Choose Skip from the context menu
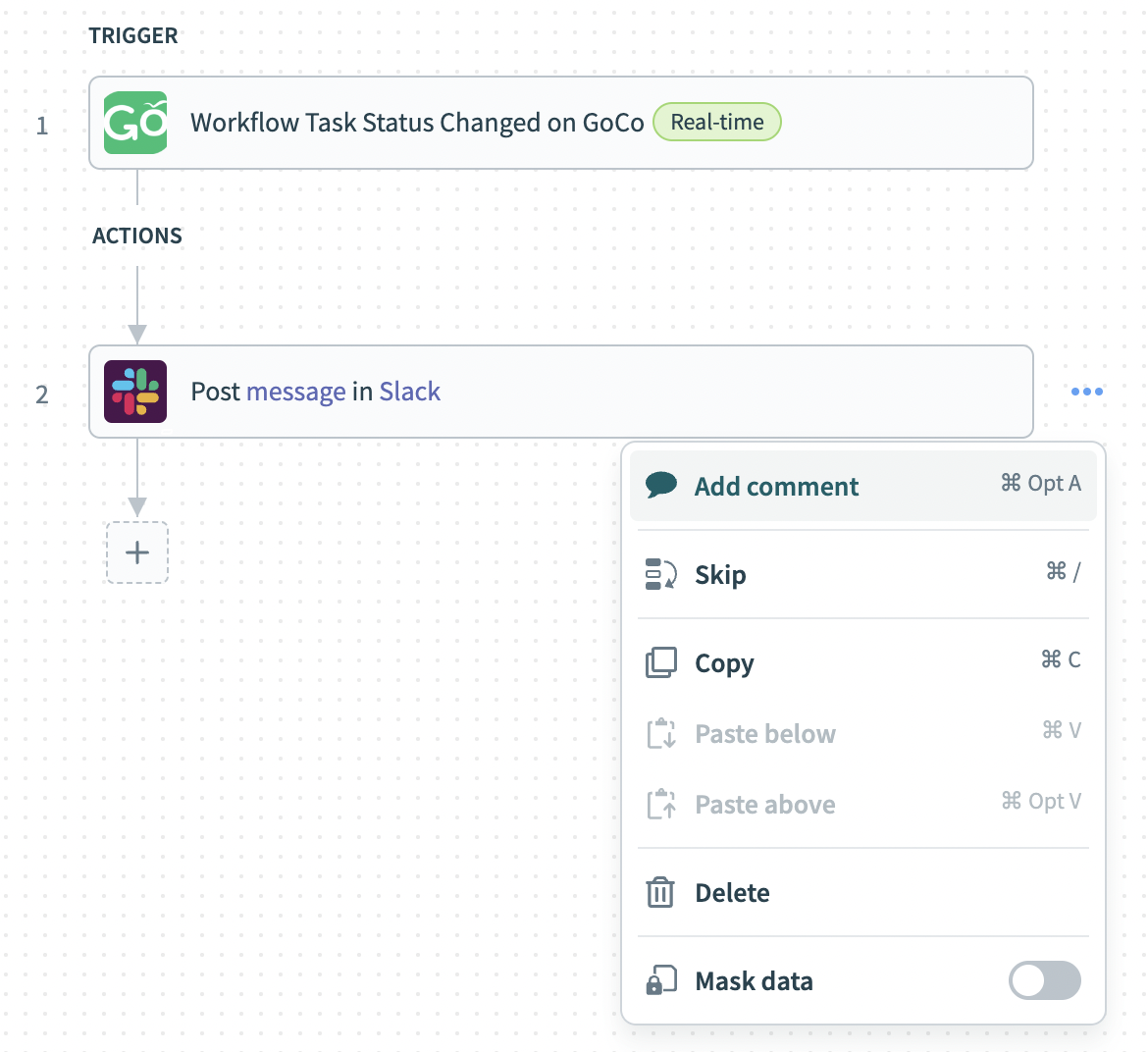1148x1052 pixels. (x=720, y=574)
